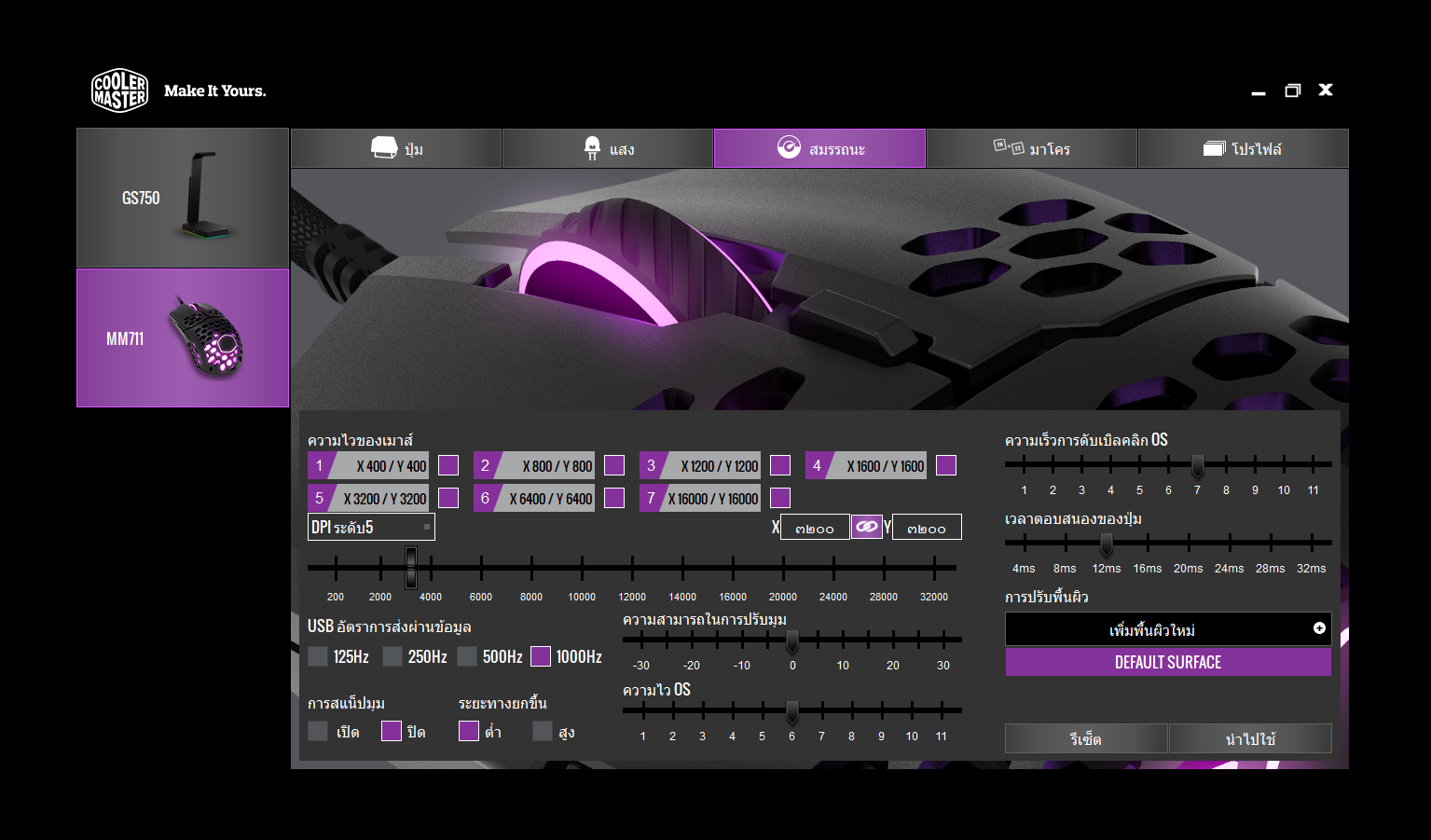Image resolution: width=1431 pixels, height=840 pixels.
Task: Maximize the Cooler Master window
Action: point(1292,90)
